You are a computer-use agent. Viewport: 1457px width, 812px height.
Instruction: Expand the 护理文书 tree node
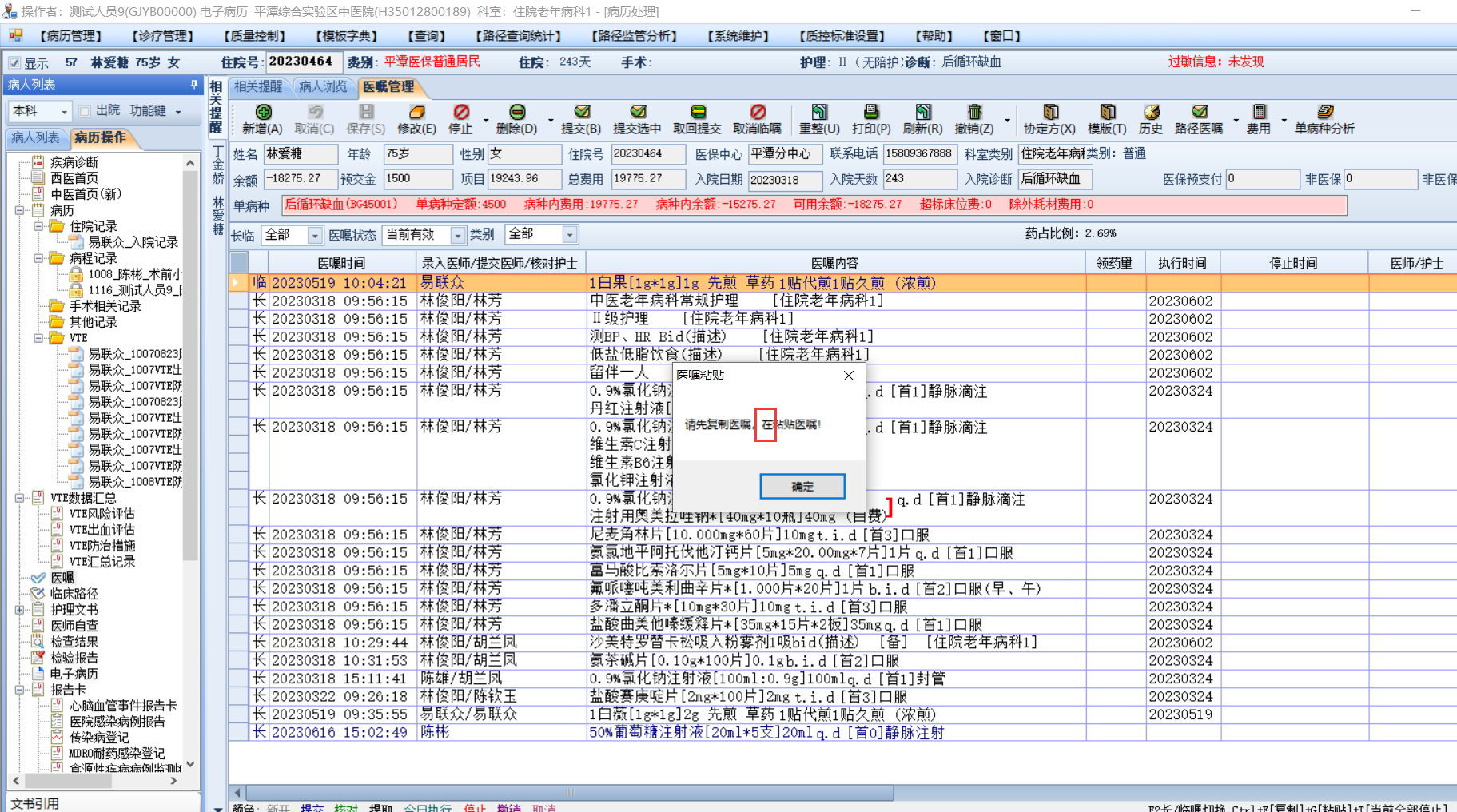click(19, 610)
